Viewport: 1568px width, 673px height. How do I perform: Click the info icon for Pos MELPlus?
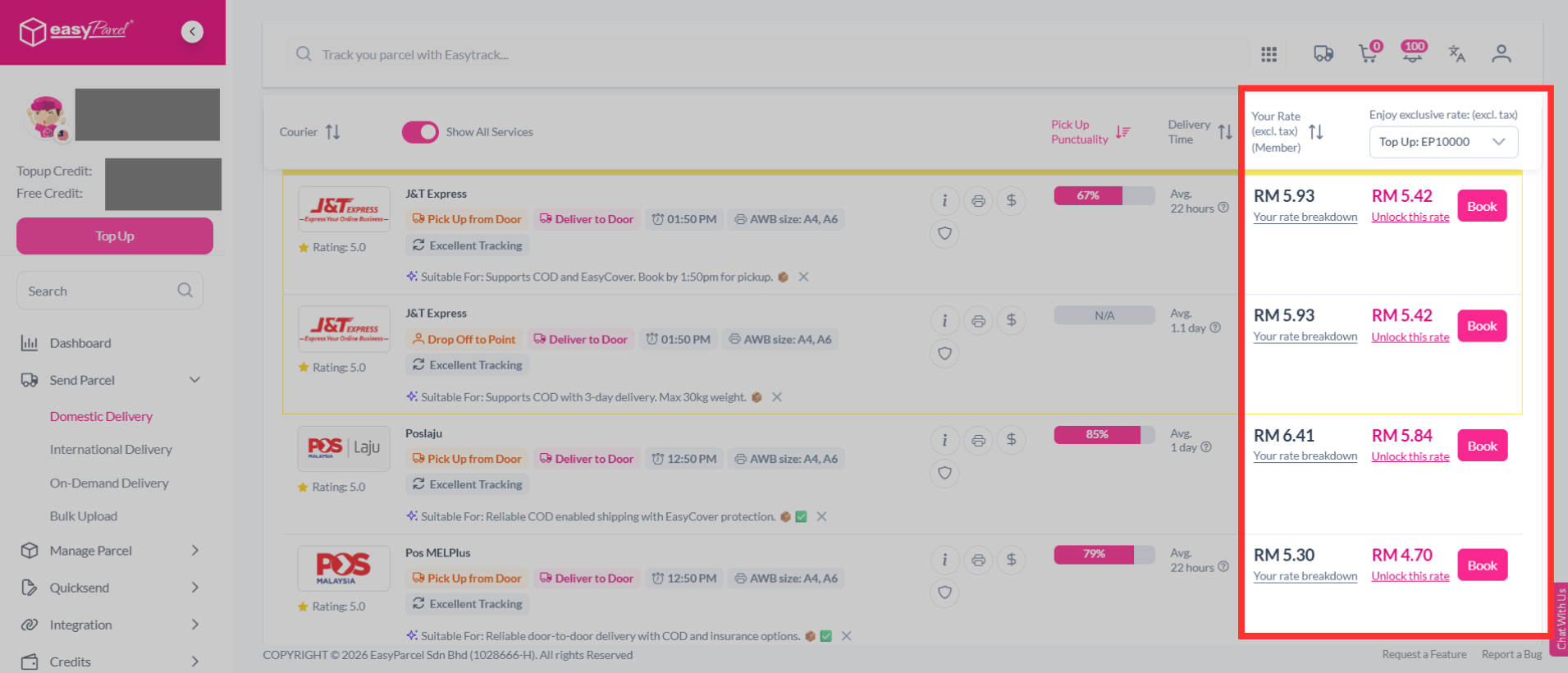point(945,560)
